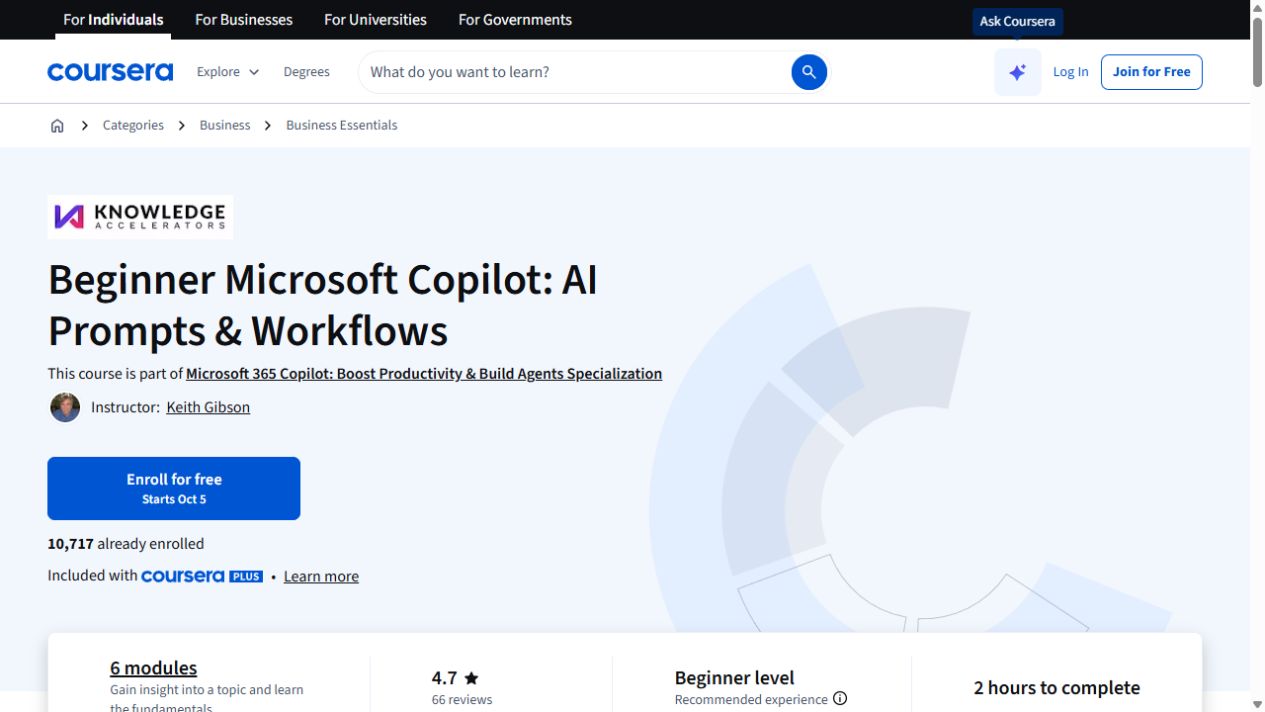
Task: Click the scrollbar up arrow
Action: point(1257,7)
